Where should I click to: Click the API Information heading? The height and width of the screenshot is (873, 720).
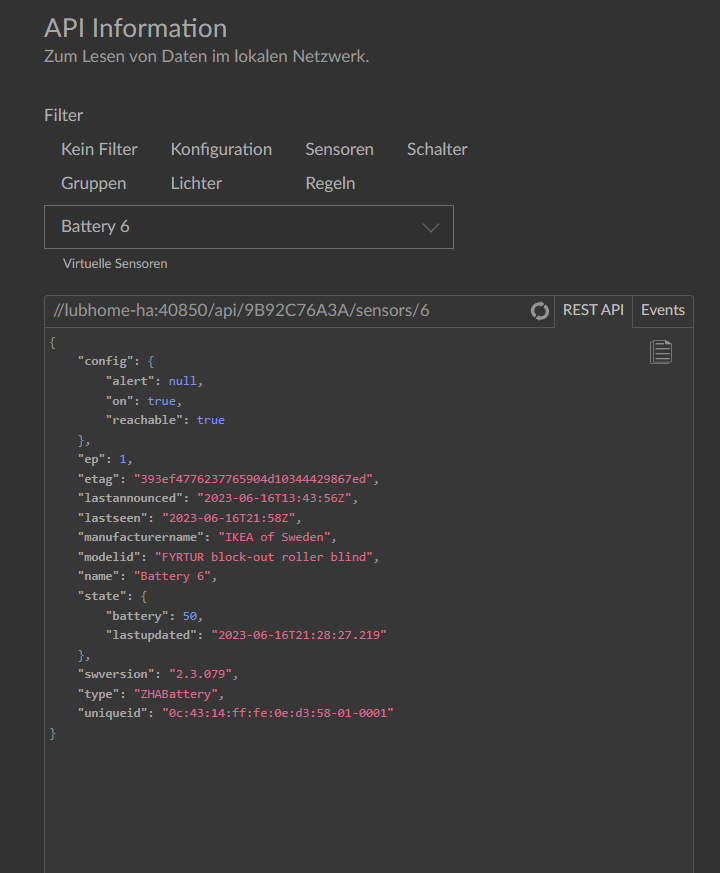pos(136,28)
